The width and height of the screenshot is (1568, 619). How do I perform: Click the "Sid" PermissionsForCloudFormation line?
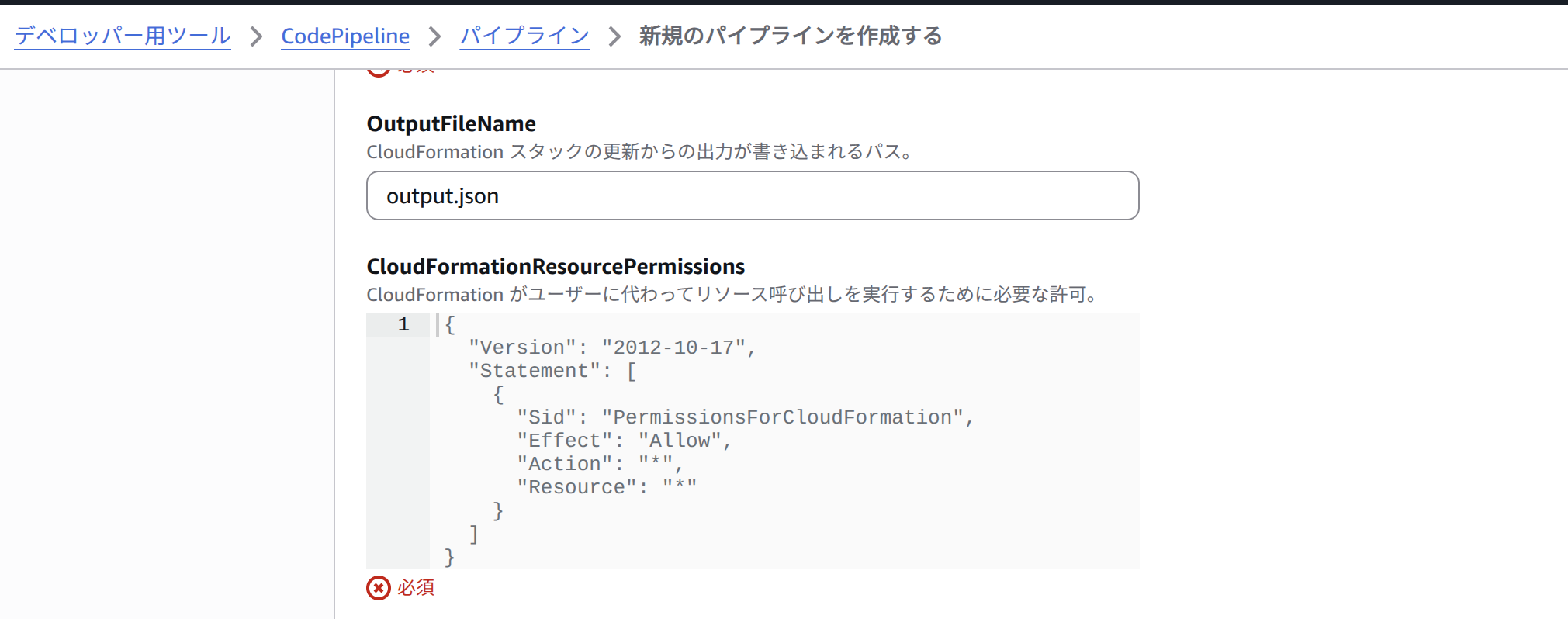pos(744,417)
